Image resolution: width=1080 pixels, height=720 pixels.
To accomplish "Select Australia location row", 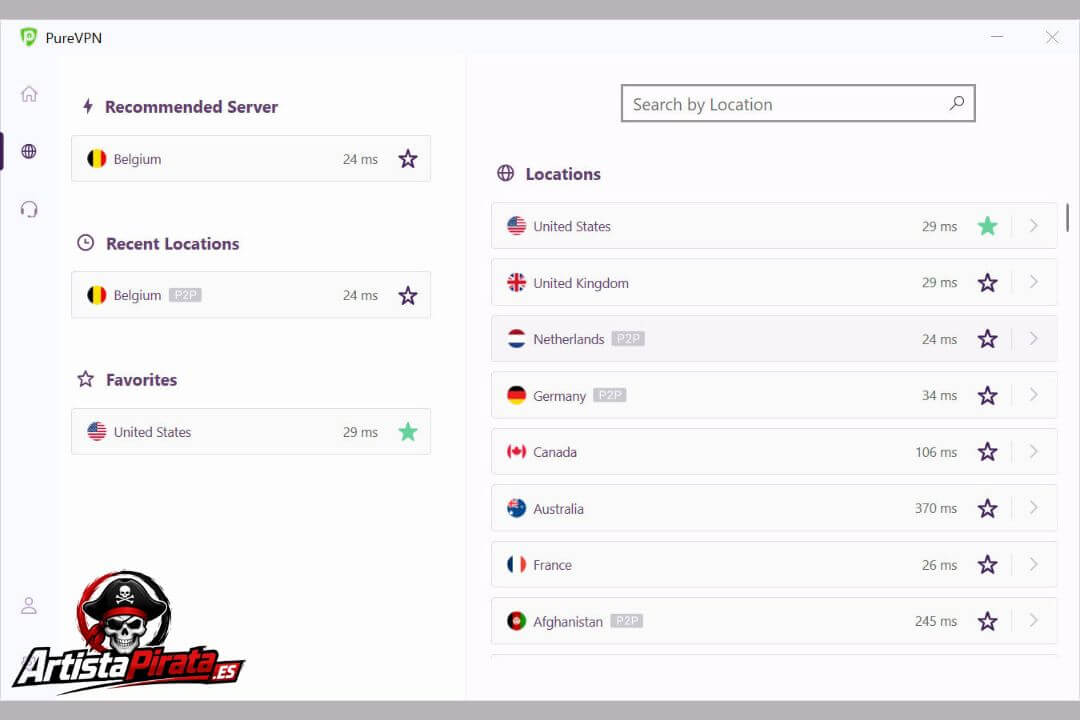I will tap(774, 508).
